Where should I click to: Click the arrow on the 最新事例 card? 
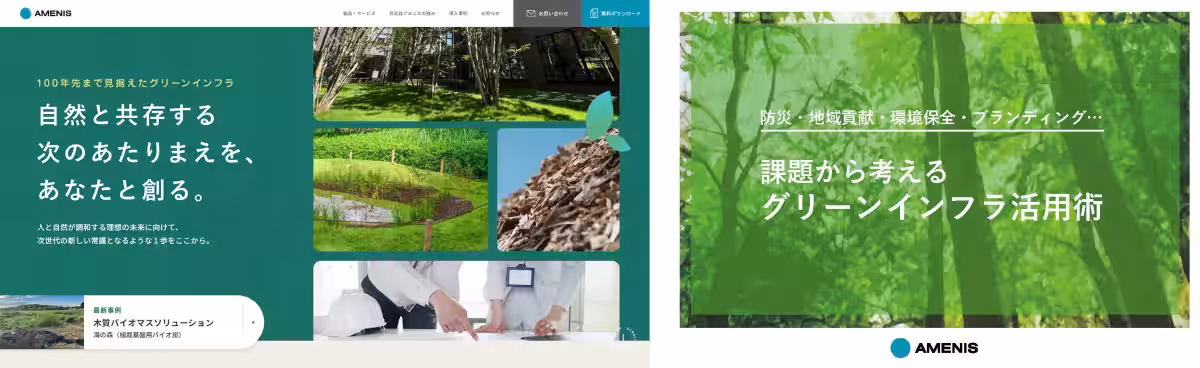253,323
